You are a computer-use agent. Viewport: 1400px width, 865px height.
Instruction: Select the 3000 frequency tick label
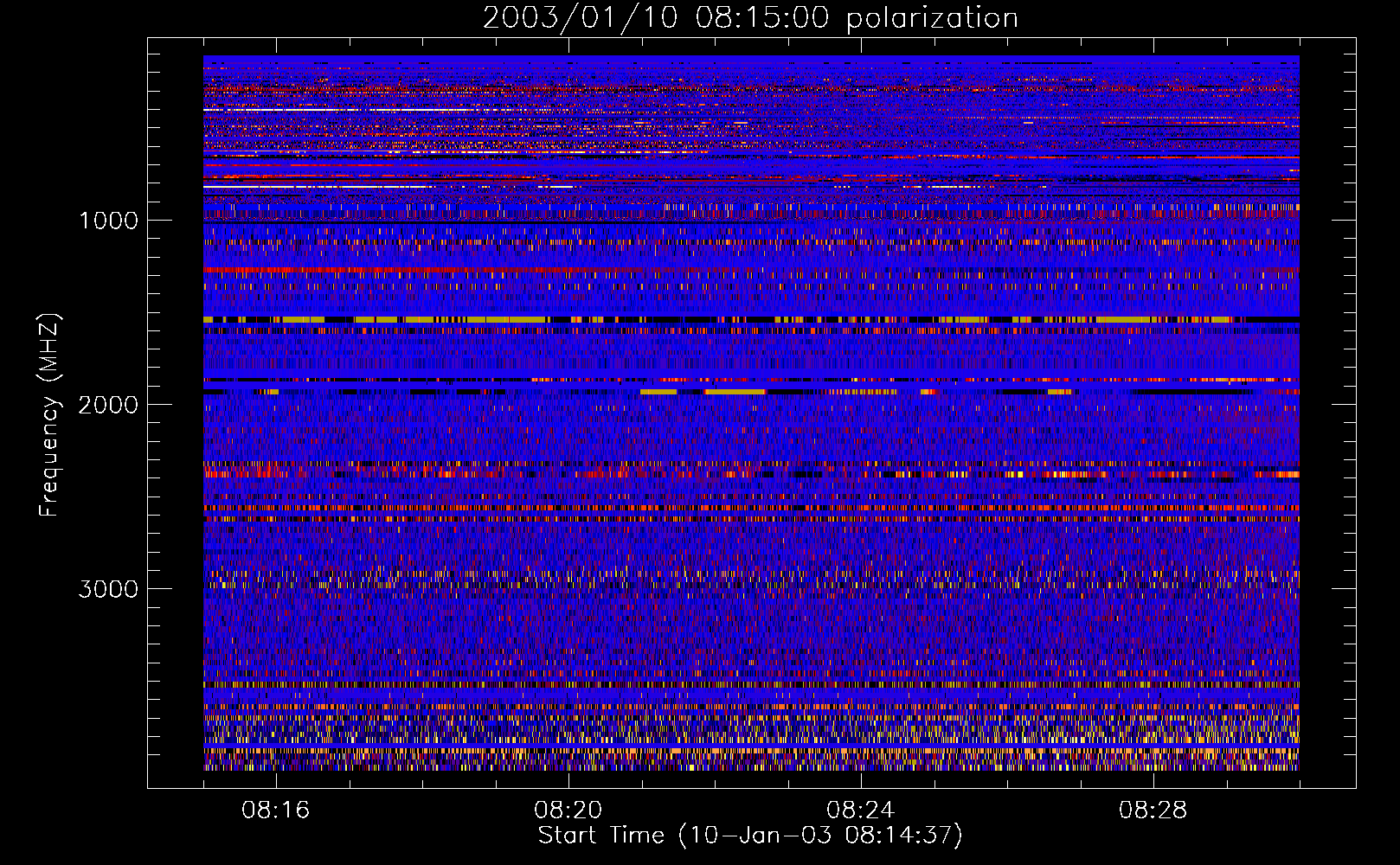point(108,589)
